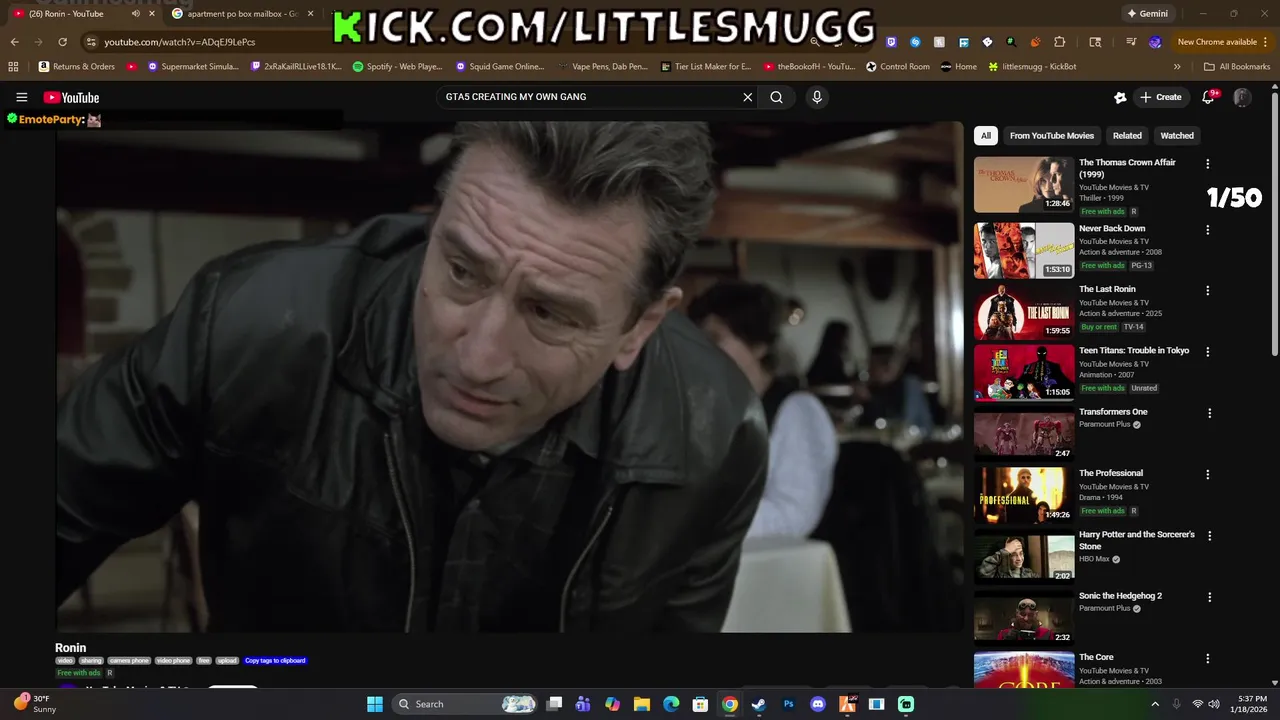1280x720 pixels.
Task: Go to the YouTube home logo
Action: pyautogui.click(x=71, y=97)
